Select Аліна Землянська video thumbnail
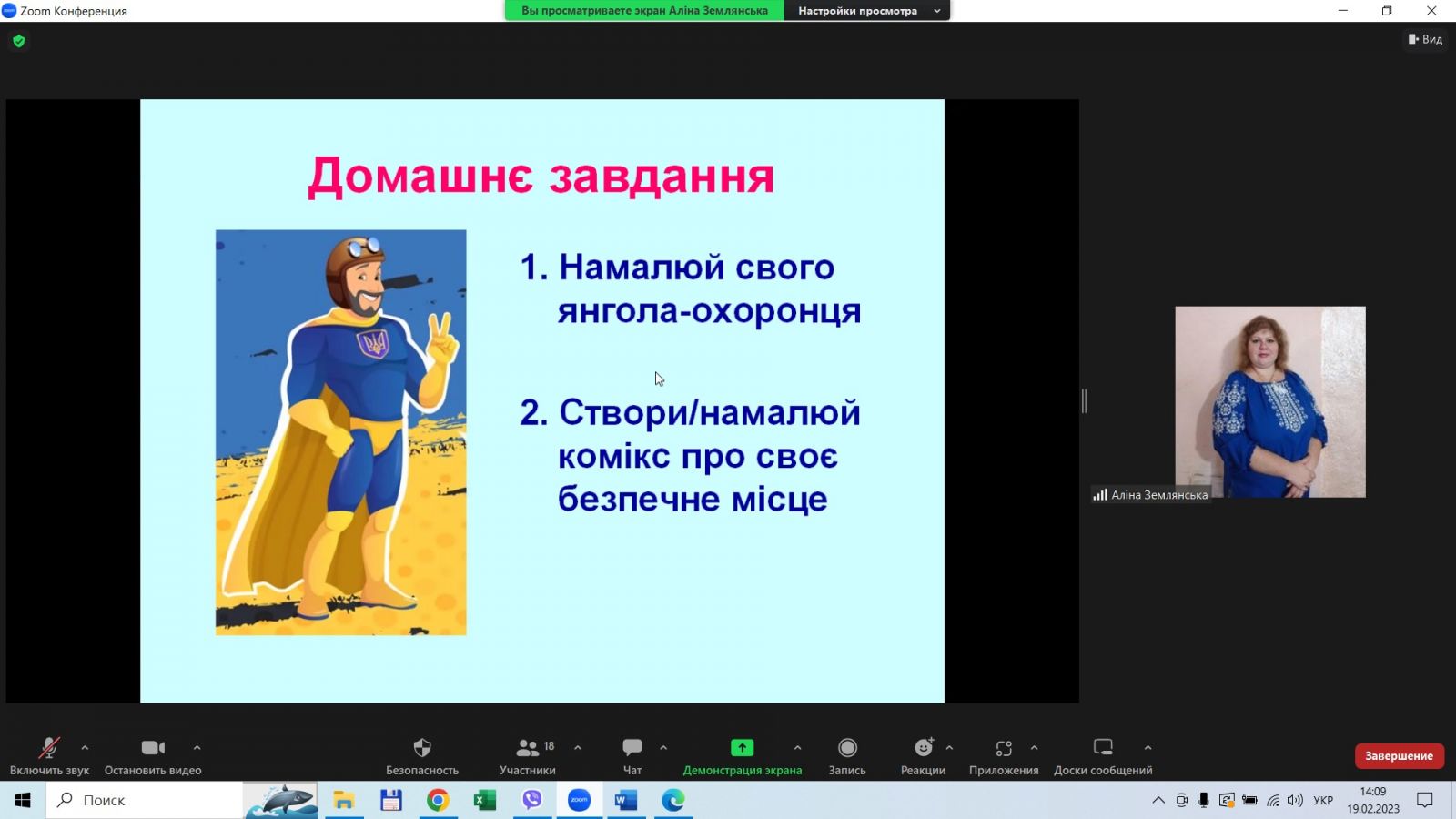The width and height of the screenshot is (1456, 819). [x=1270, y=401]
